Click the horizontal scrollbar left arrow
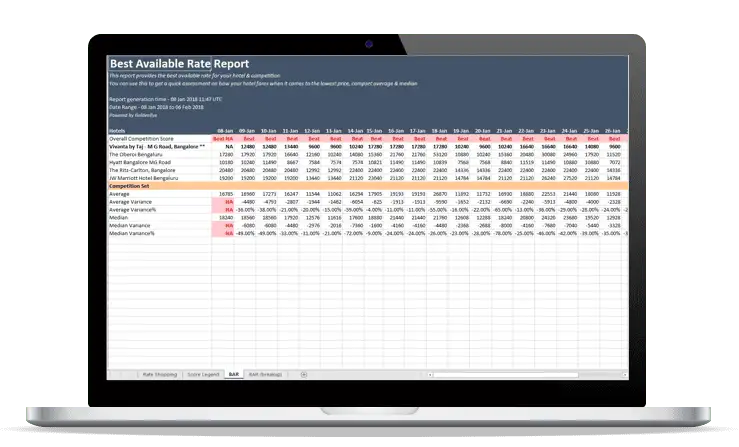Screen dimensions: 739x447 click(x=432, y=374)
